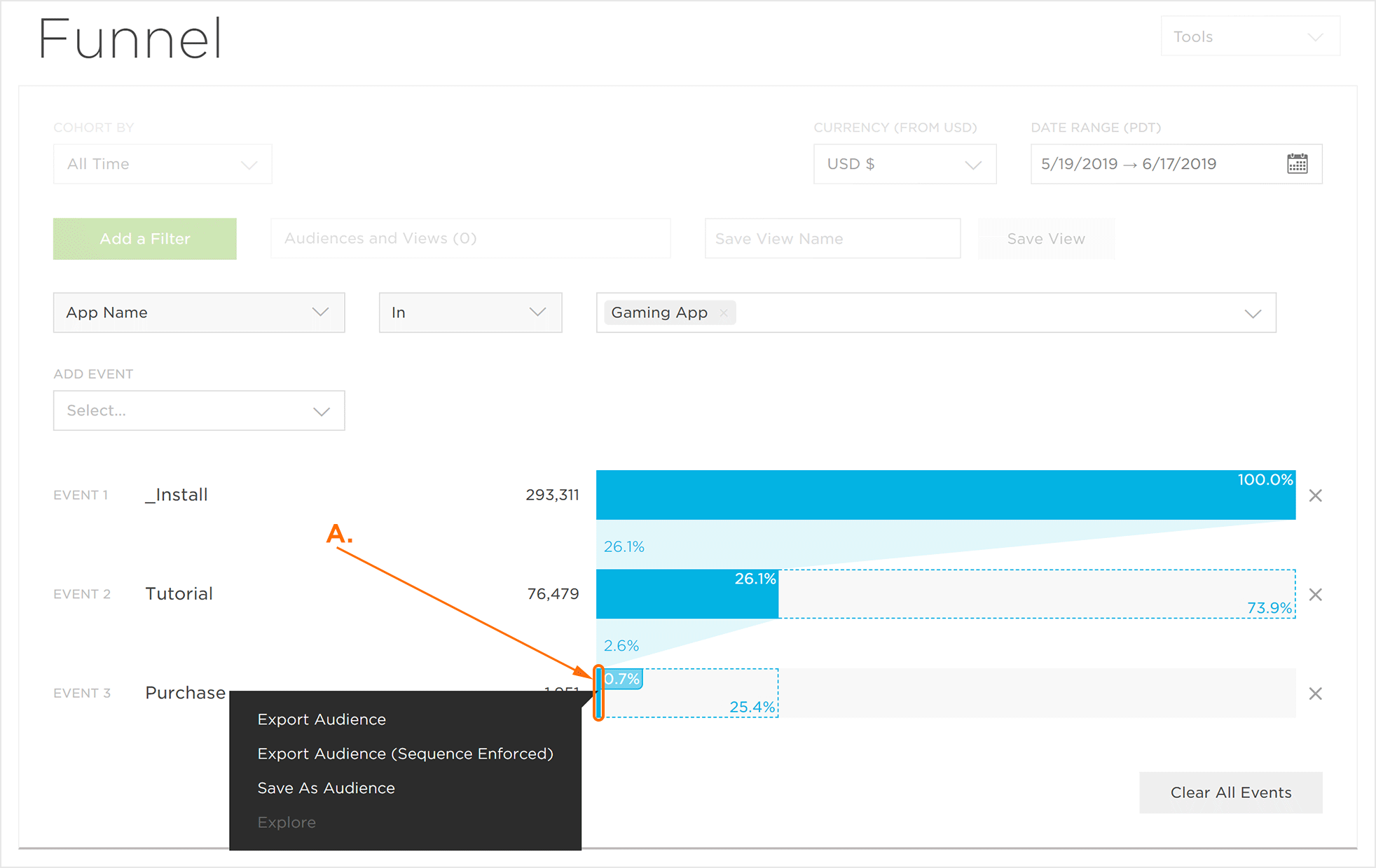This screenshot has height=868, width=1376.
Task: Expand the App Name filter dropdown
Action: (x=198, y=312)
